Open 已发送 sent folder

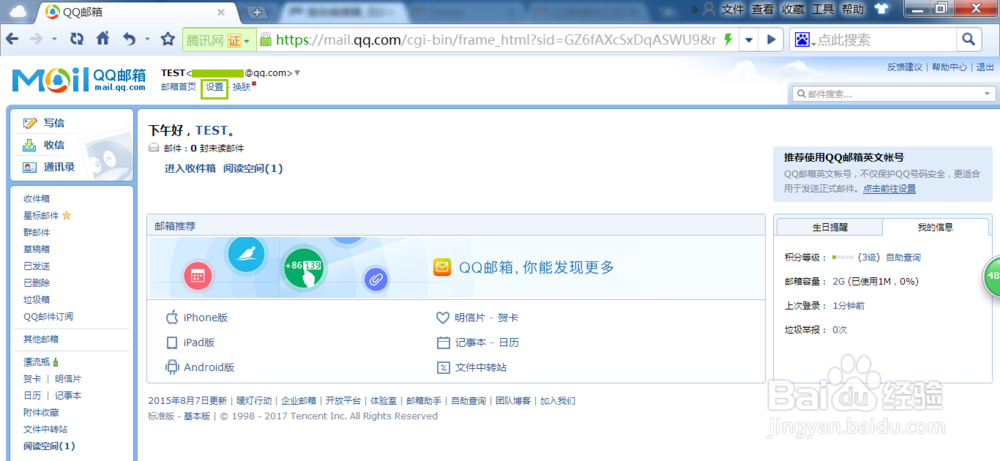click(x=36, y=266)
